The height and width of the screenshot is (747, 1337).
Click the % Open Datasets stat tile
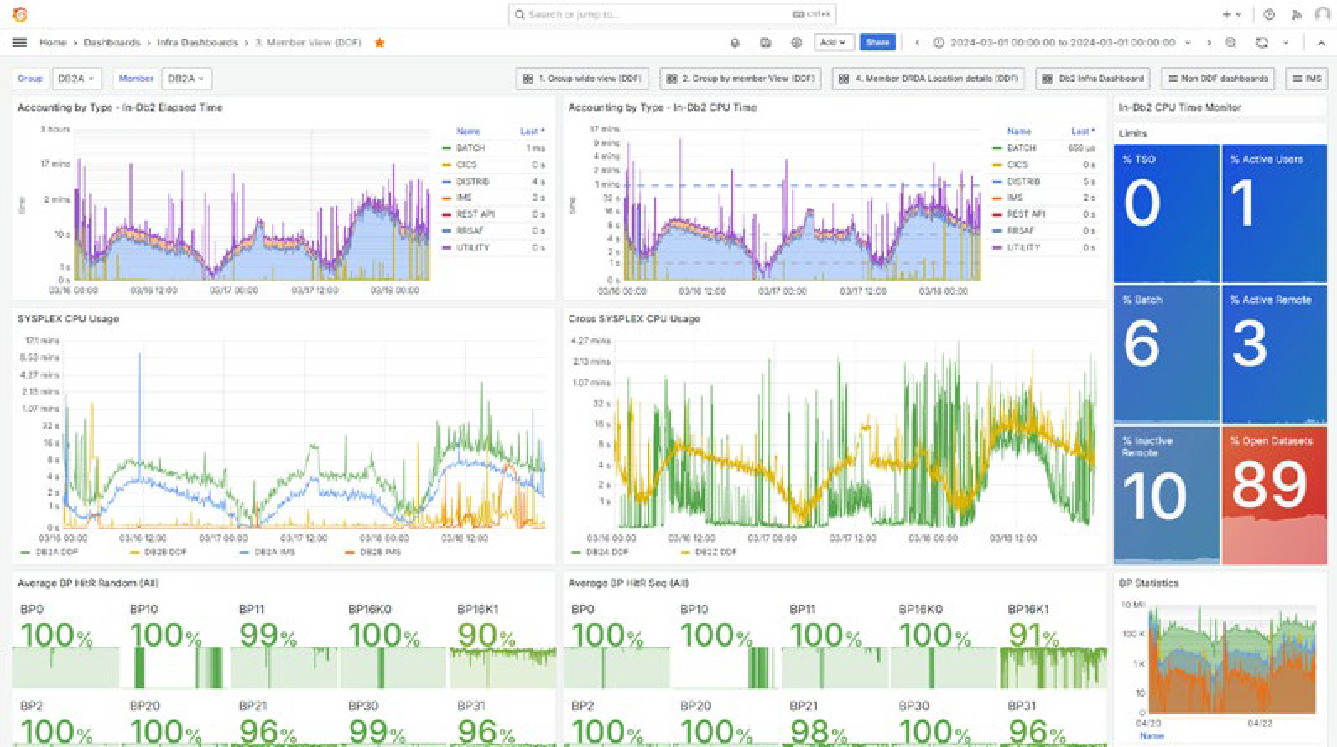click(x=1275, y=495)
